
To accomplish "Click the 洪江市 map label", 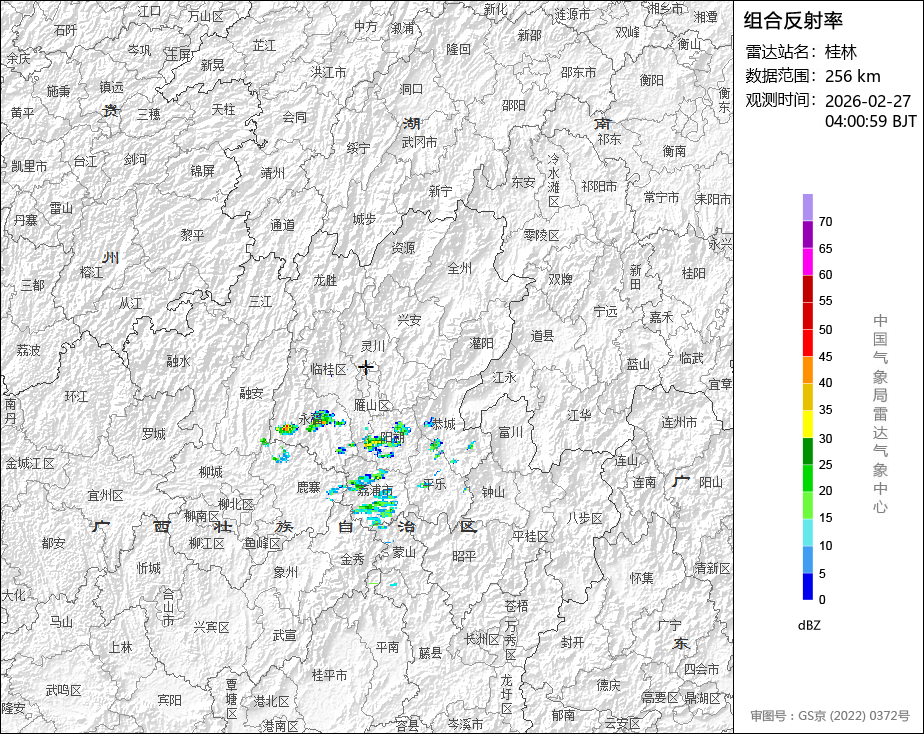I will (x=329, y=72).
